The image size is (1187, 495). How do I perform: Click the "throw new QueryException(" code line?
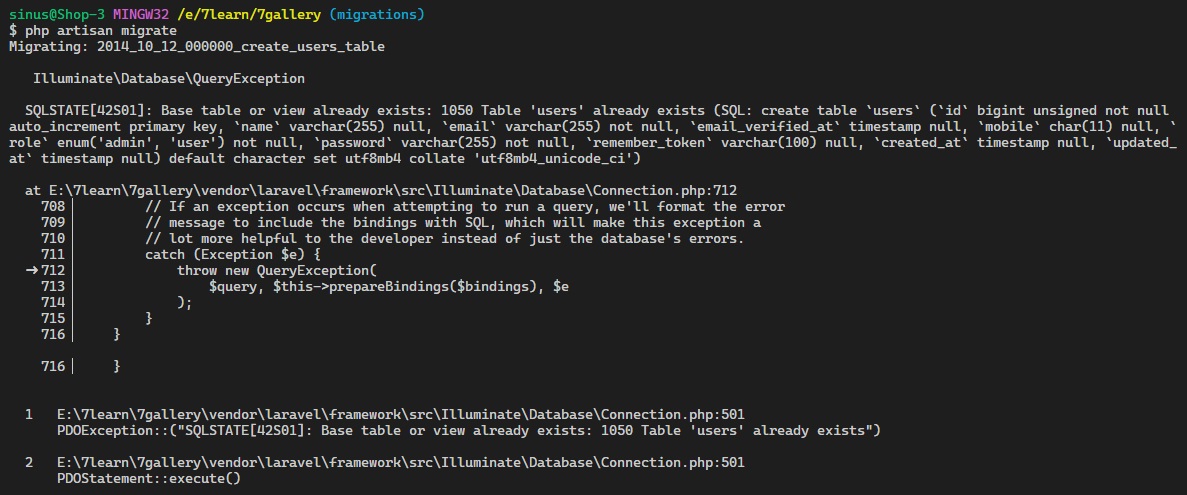coord(277,270)
